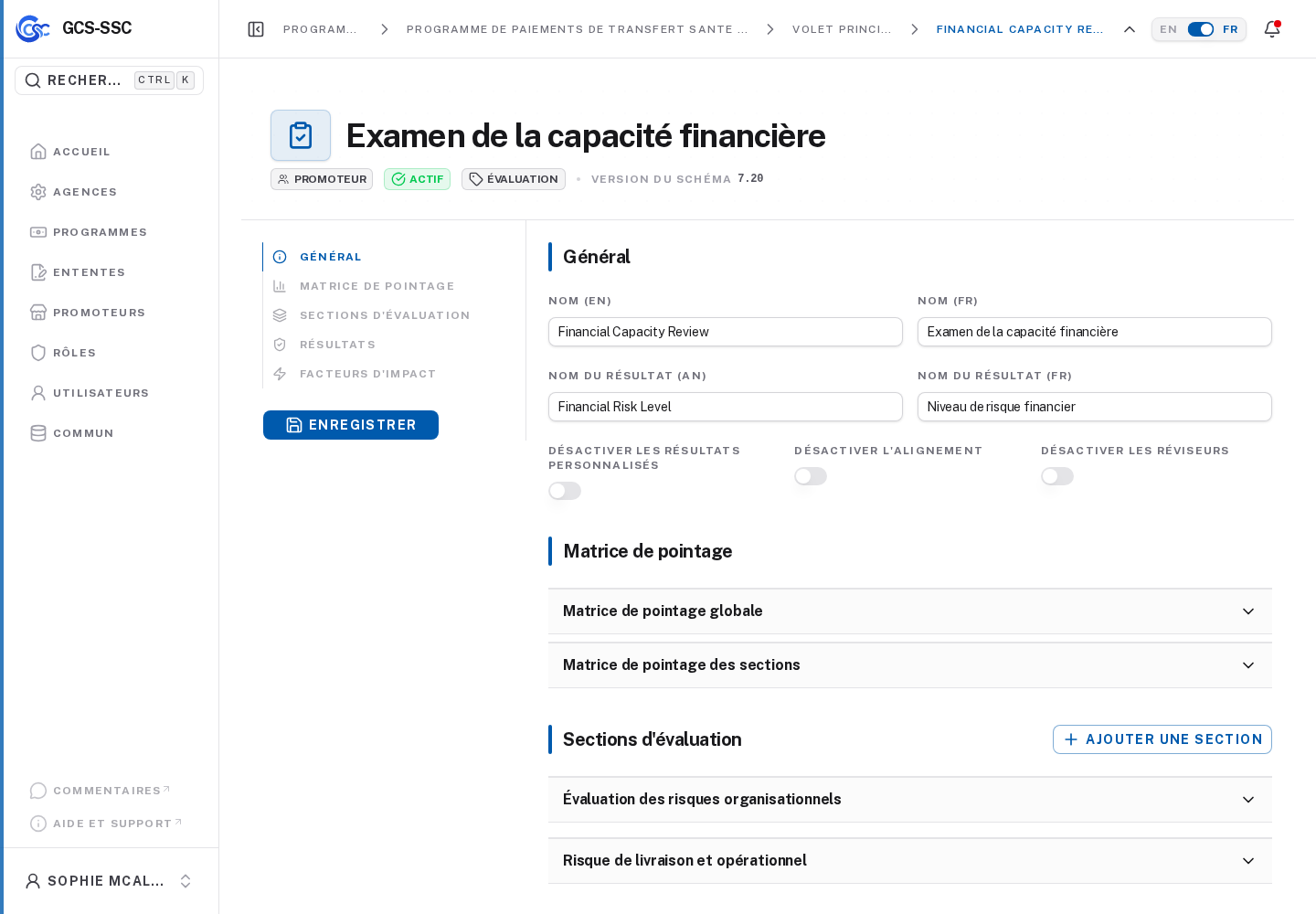Click the Sections d'évaluation layers icon

[x=280, y=315]
